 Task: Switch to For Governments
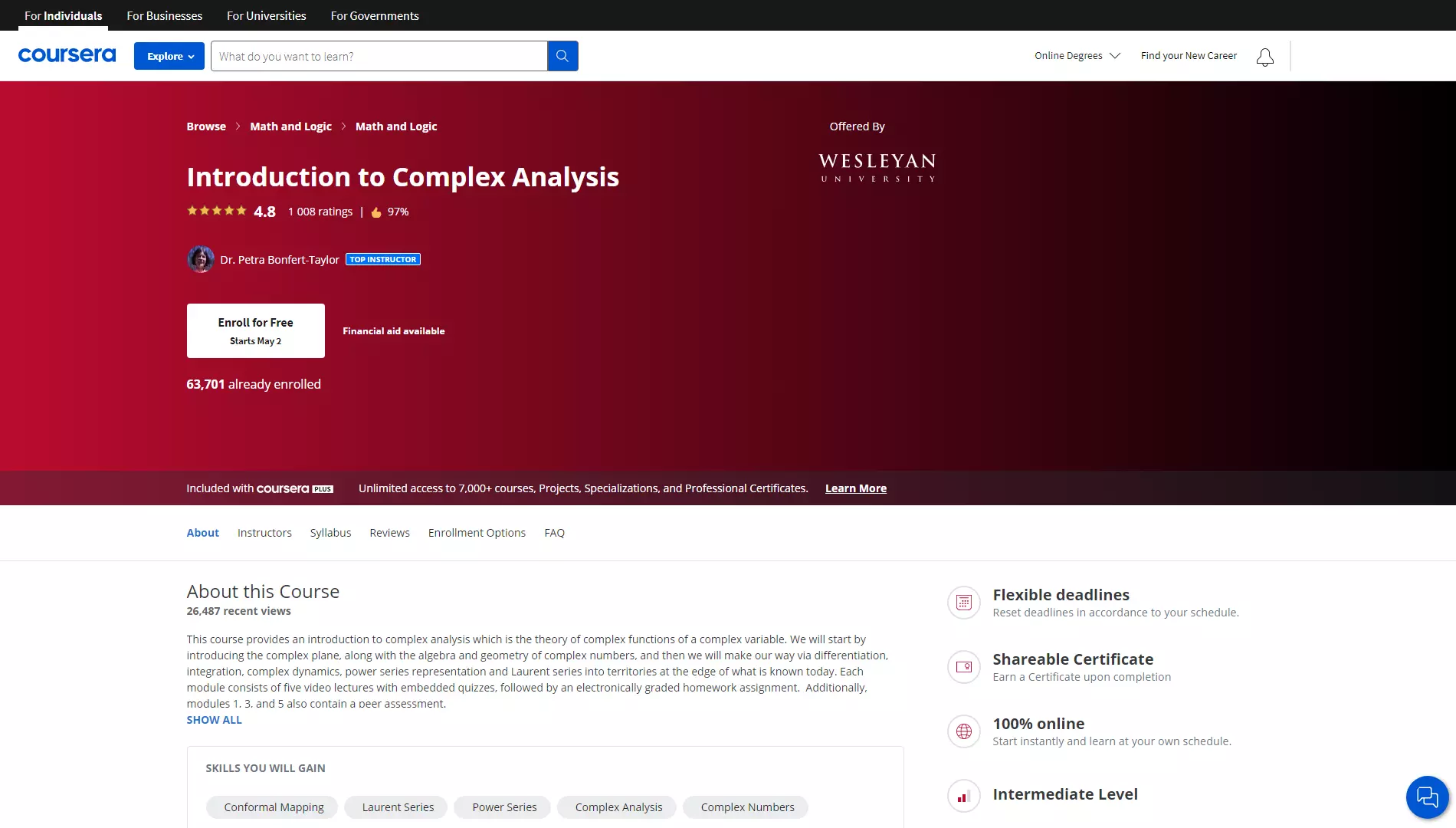(375, 15)
